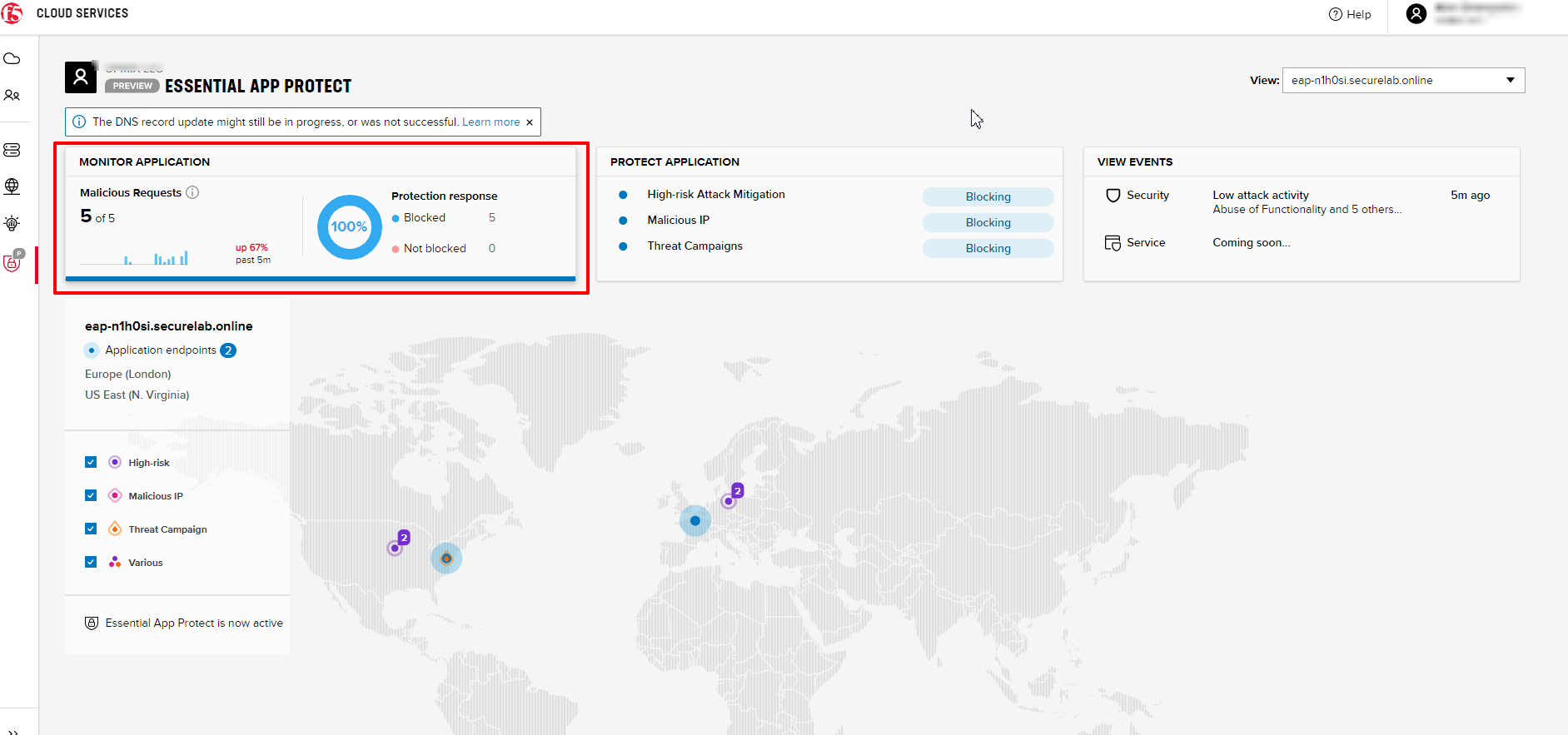1568x735 pixels.
Task: Click High-risk Attack Mitigation label
Action: click(716, 194)
